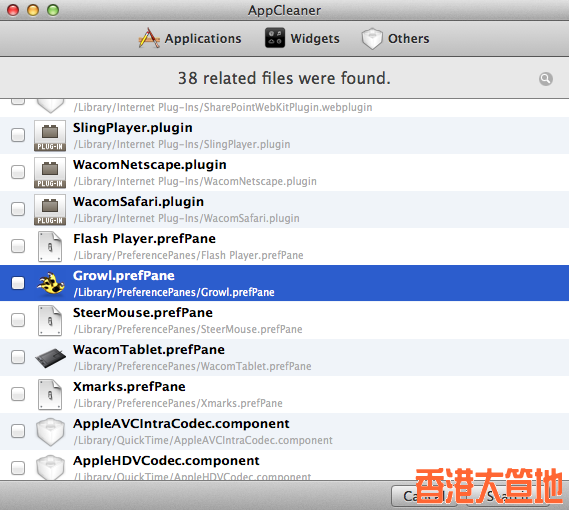
Task: Switch to the Widgets tab
Action: (x=302, y=38)
